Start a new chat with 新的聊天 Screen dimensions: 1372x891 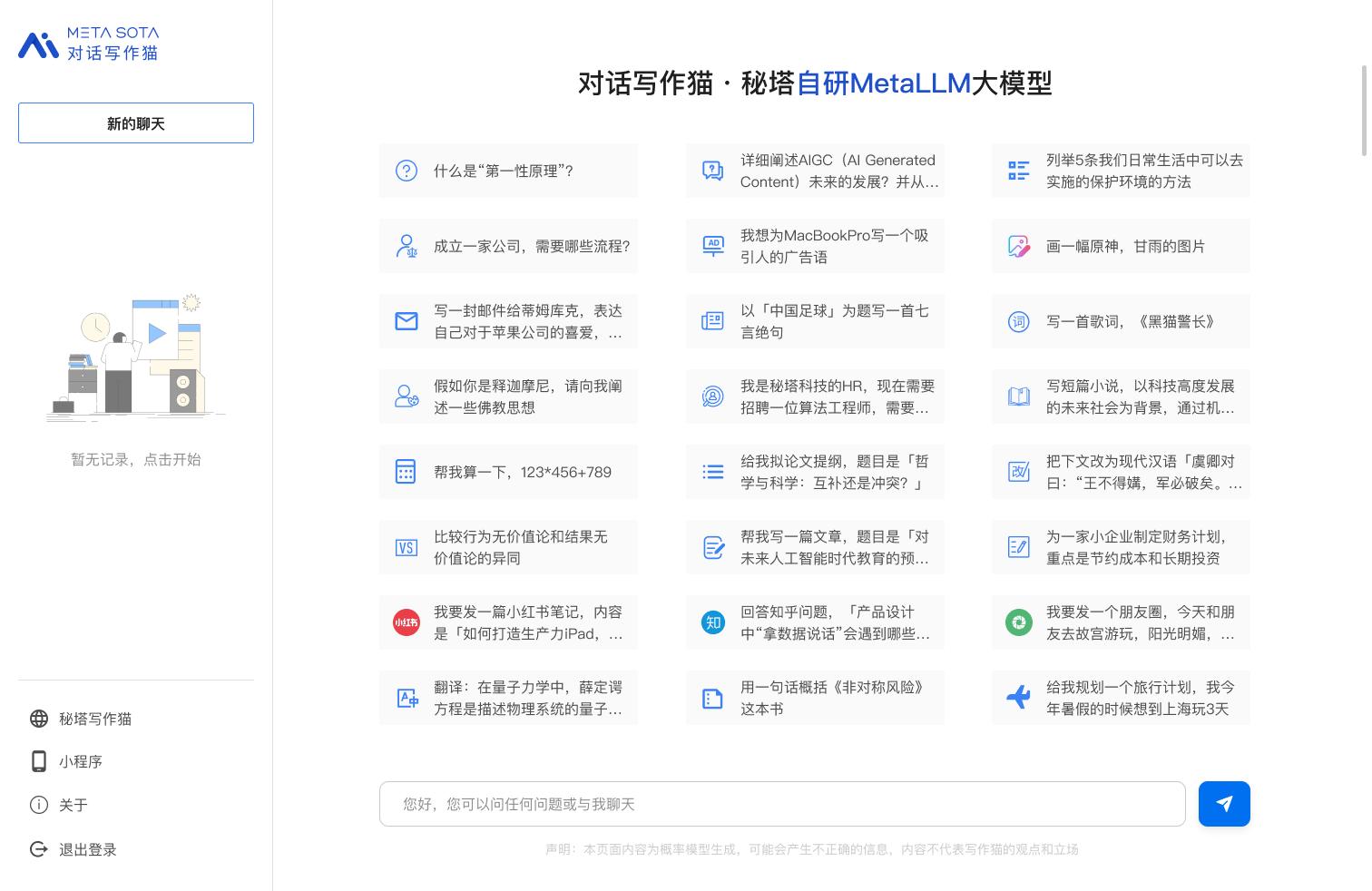point(136,123)
